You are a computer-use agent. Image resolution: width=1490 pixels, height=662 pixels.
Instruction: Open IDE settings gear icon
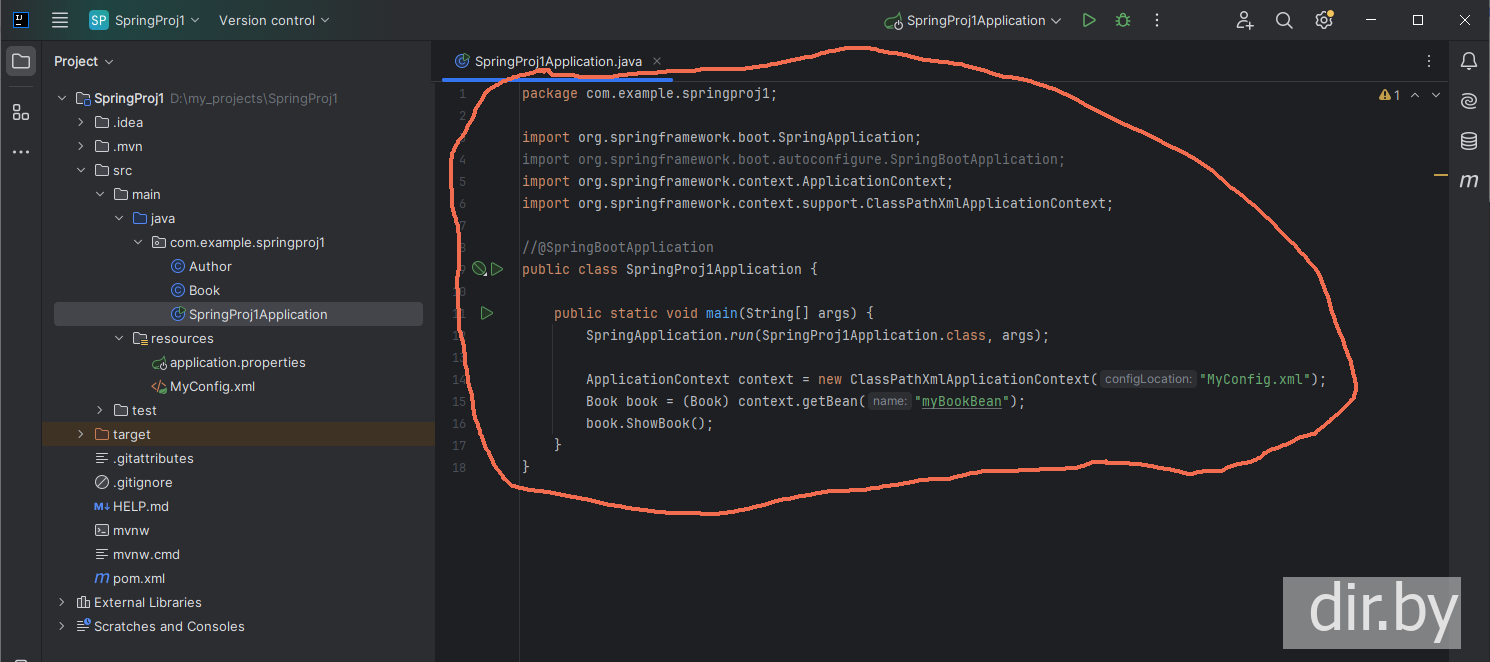pyautogui.click(x=1324, y=20)
